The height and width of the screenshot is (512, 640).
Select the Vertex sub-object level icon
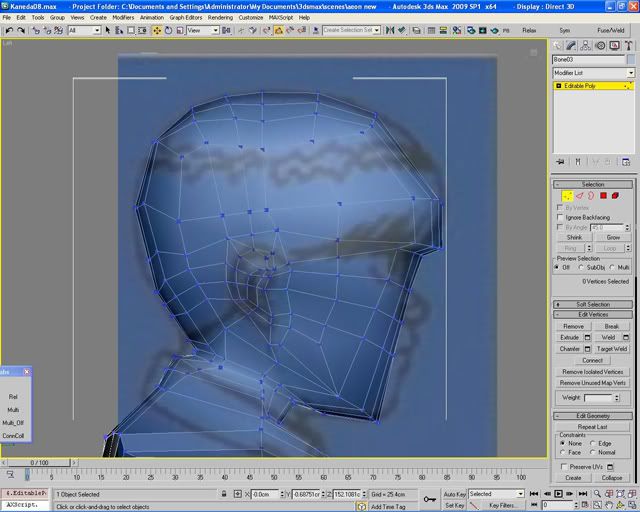point(567,196)
